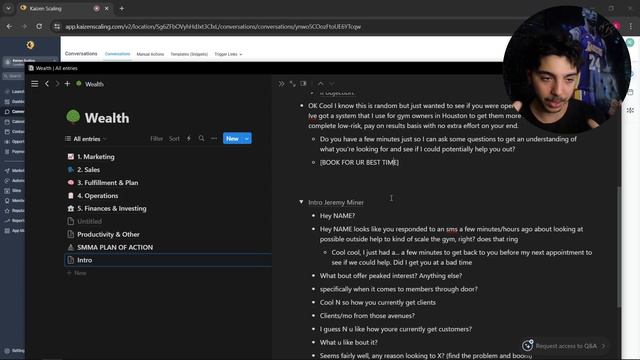The width and height of the screenshot is (640, 360).
Task: Click bullet 'Clients/mo from those avenues?'
Action: [367, 316]
